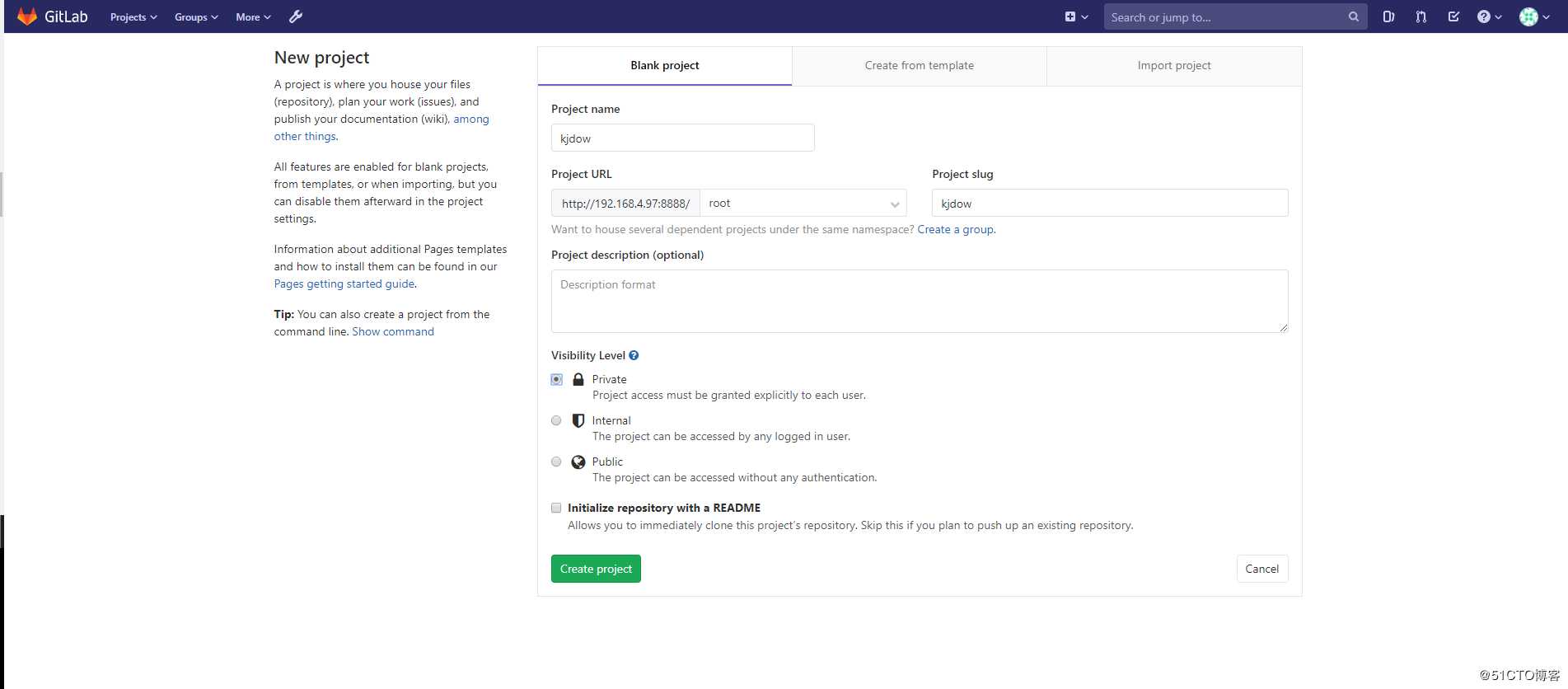Switch to the Import project tab

pyautogui.click(x=1173, y=66)
